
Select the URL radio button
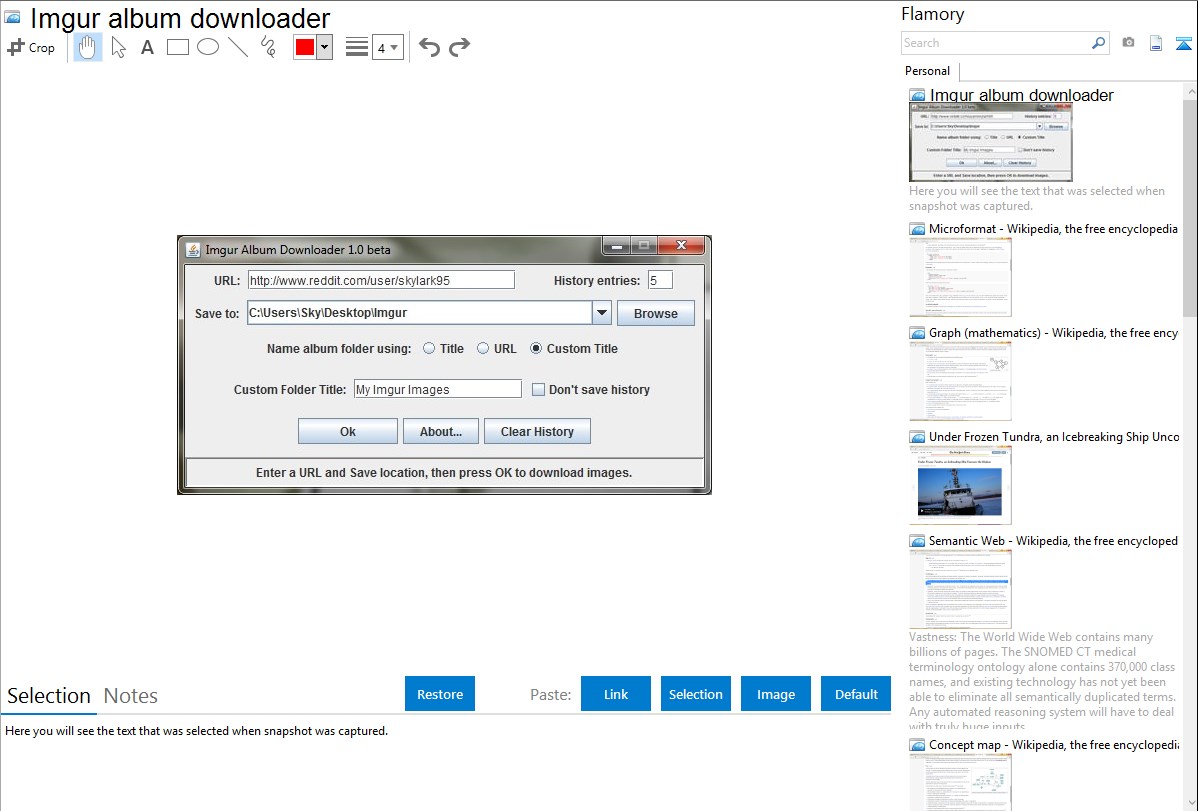tap(483, 349)
